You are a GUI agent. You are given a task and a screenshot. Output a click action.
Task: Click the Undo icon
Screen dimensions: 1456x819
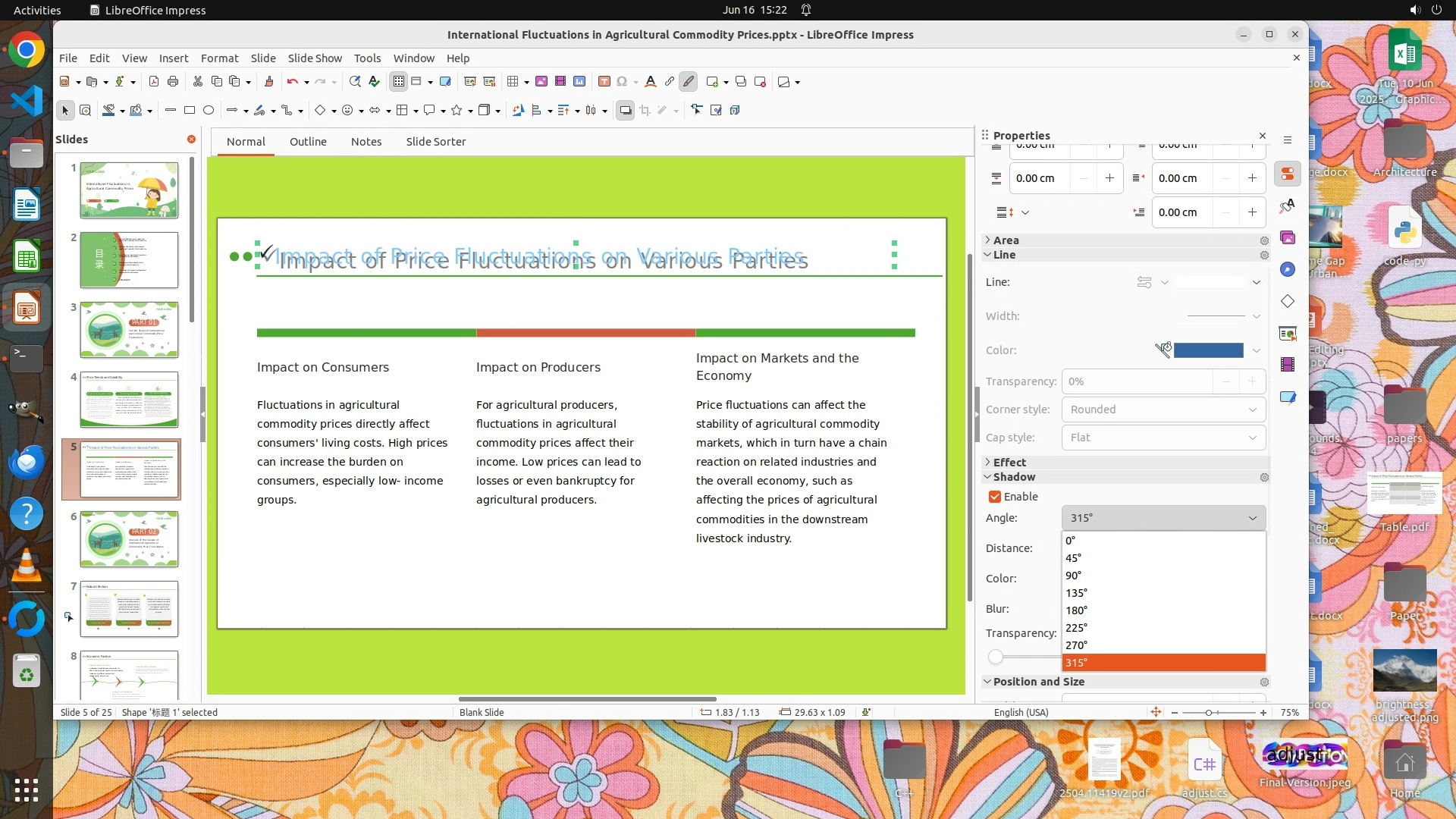[x=292, y=82]
